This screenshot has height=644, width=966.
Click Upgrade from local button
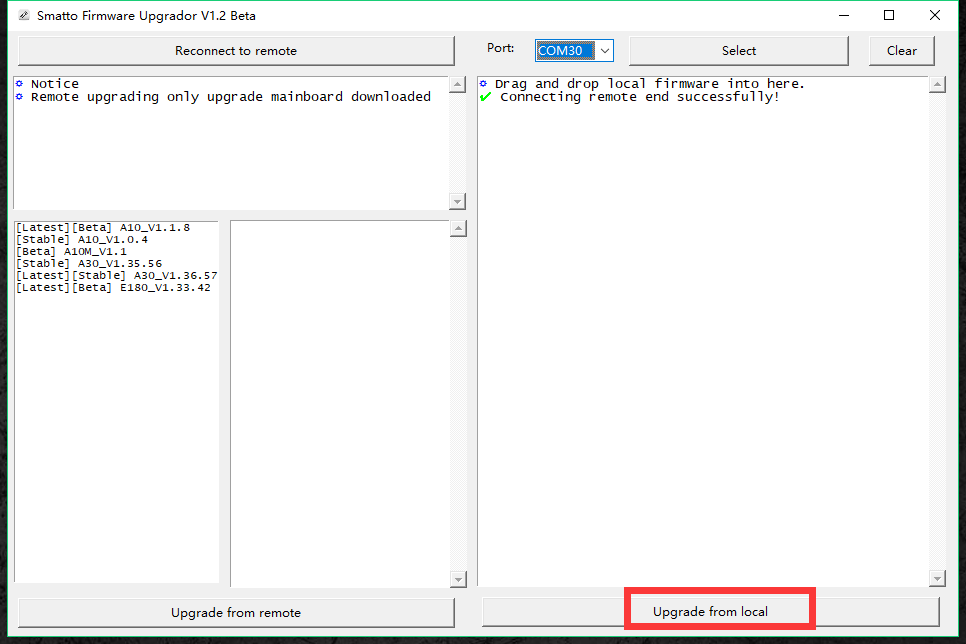point(710,611)
